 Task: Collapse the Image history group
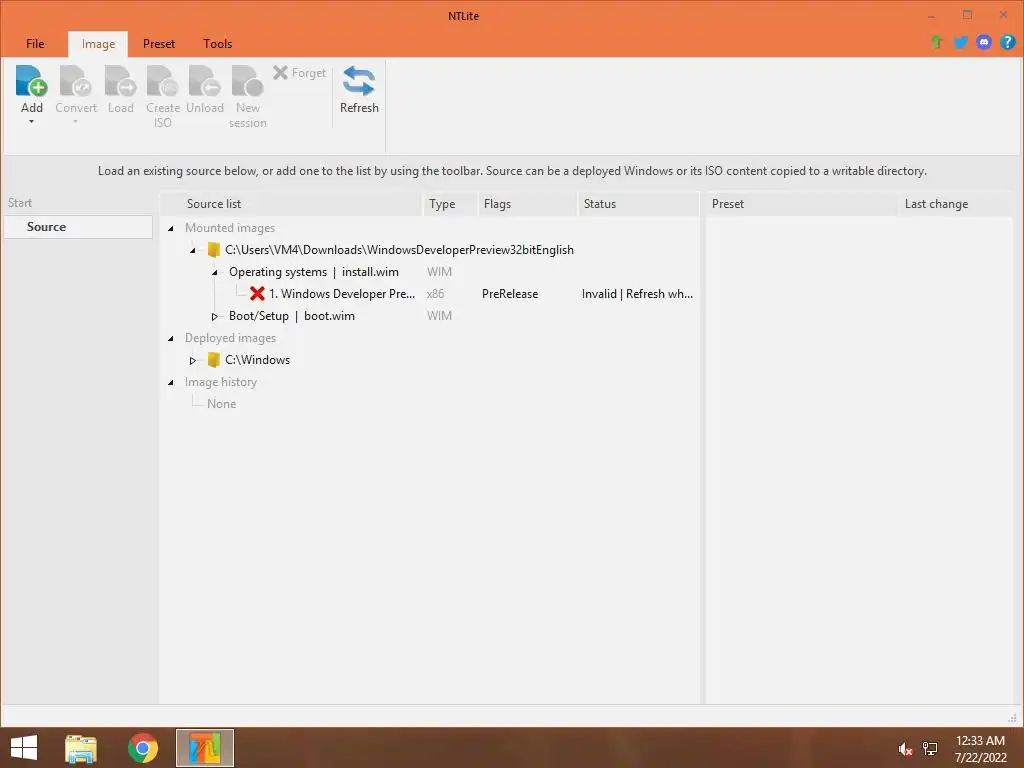170,382
